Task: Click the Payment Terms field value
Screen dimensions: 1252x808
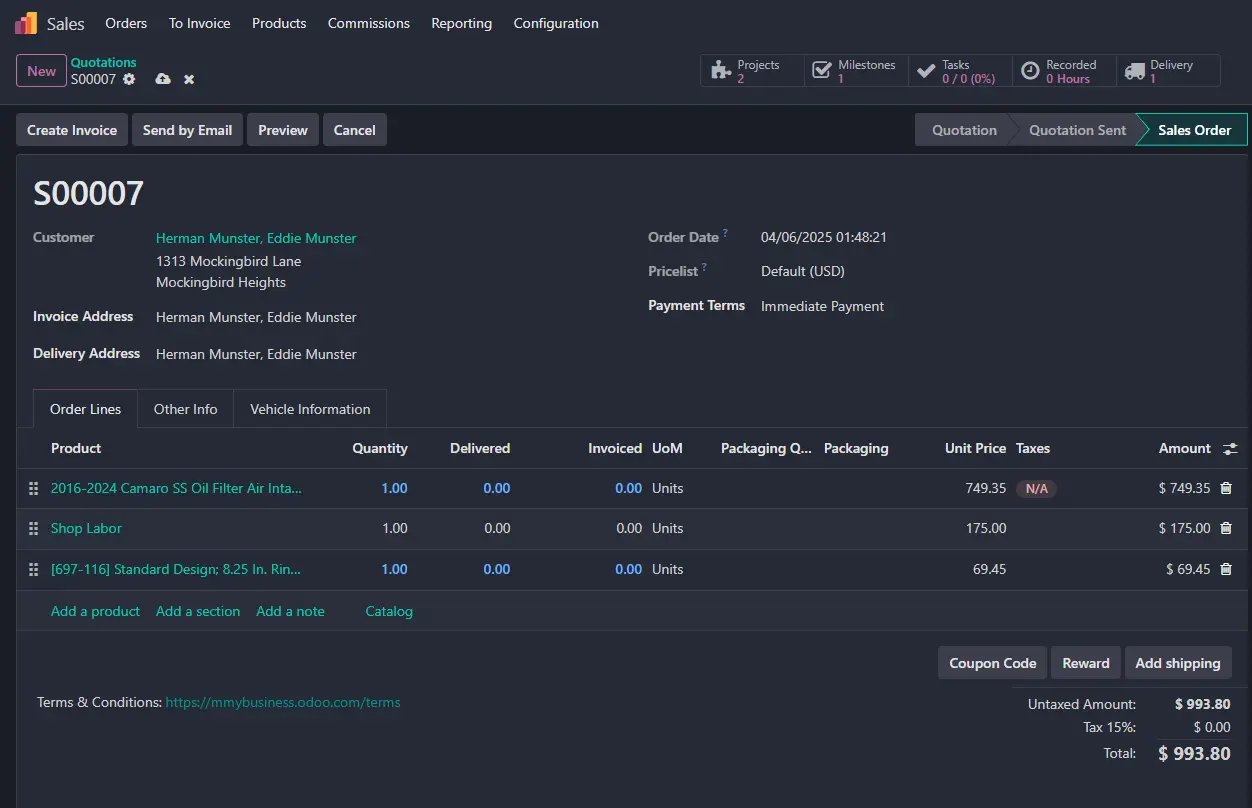Action: coord(822,306)
